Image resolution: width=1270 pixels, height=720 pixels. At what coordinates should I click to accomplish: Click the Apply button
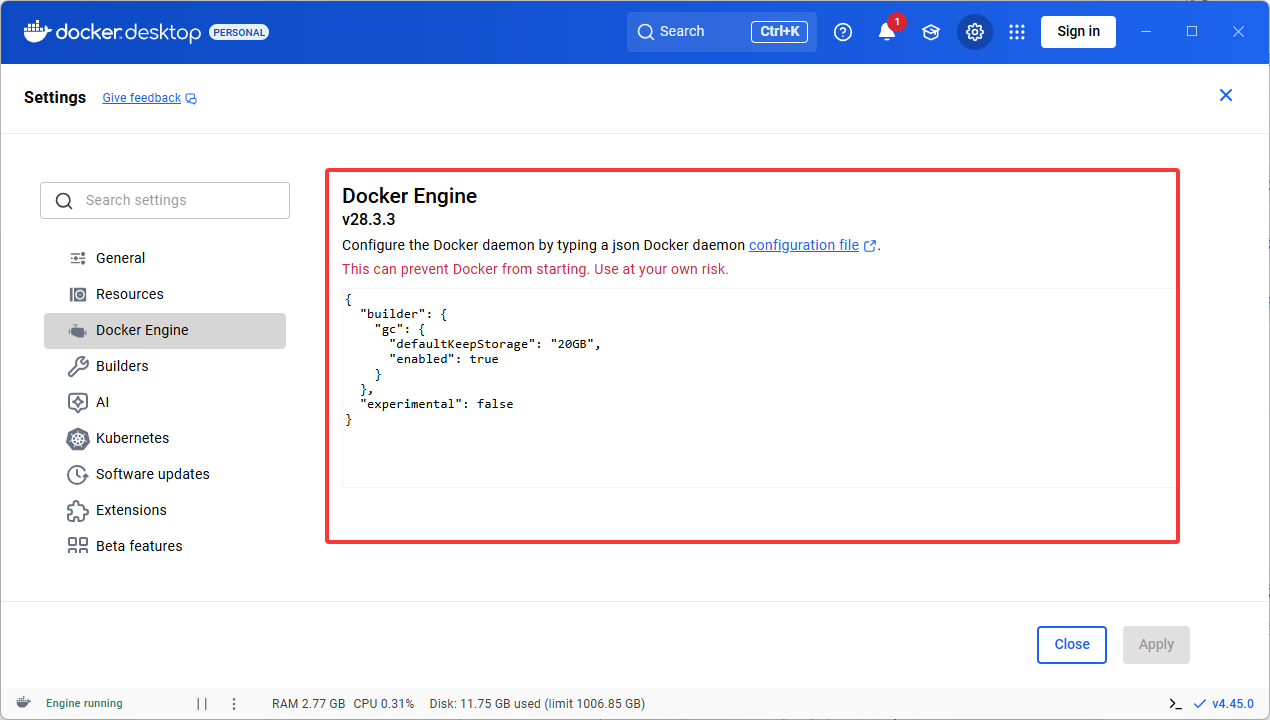click(x=1156, y=644)
